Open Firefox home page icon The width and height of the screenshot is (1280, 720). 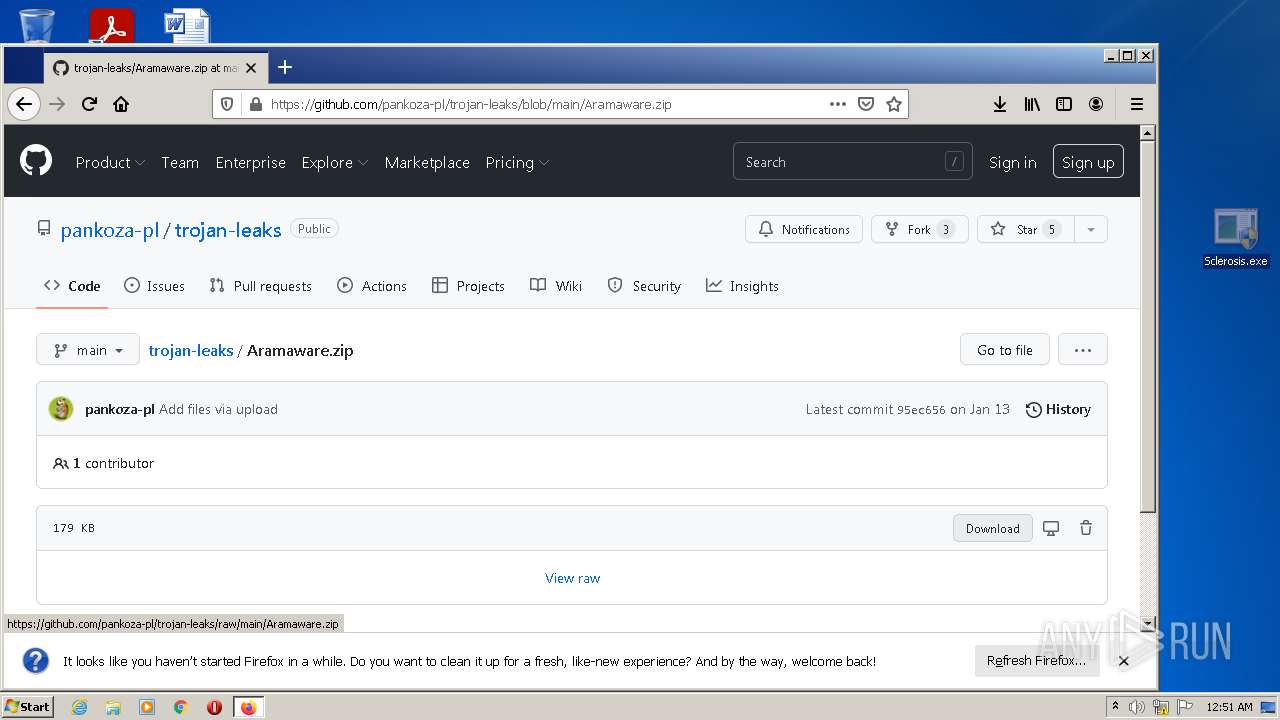pyautogui.click(x=121, y=104)
